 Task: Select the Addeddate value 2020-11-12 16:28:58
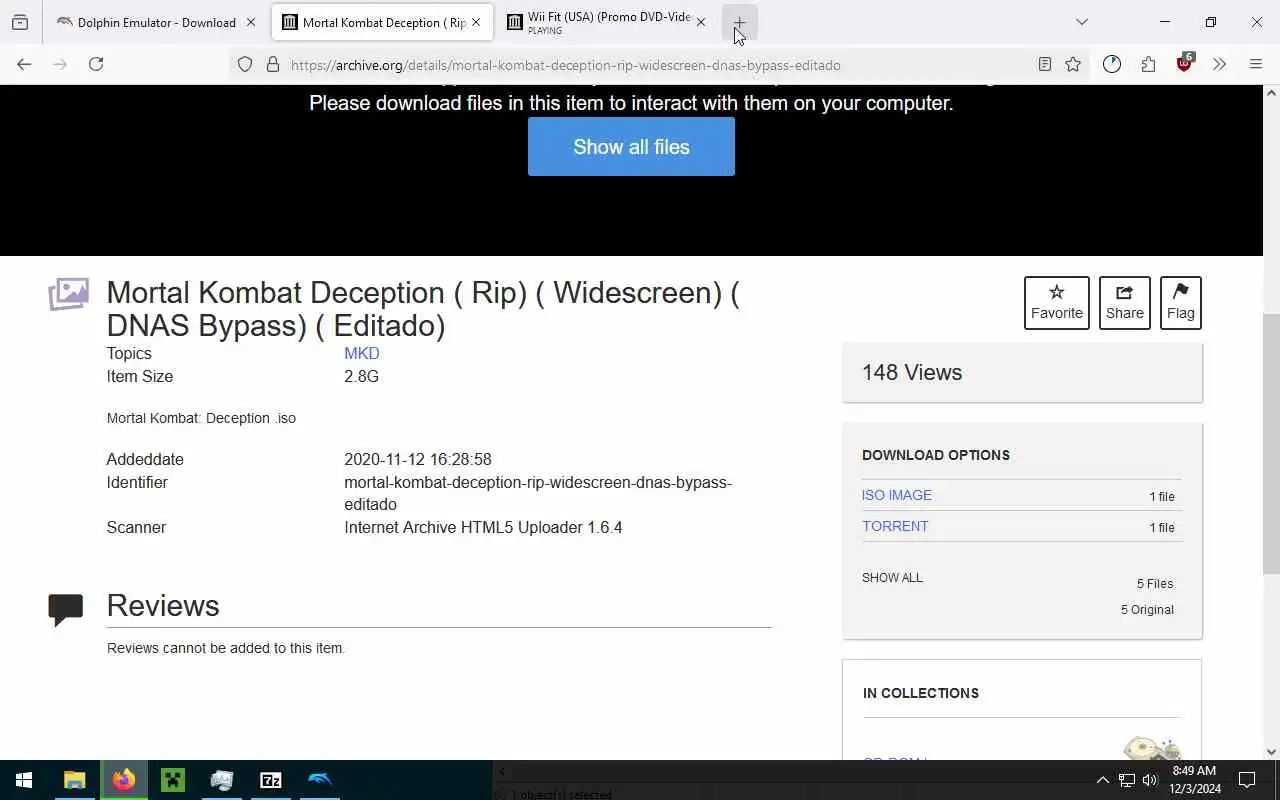(418, 459)
